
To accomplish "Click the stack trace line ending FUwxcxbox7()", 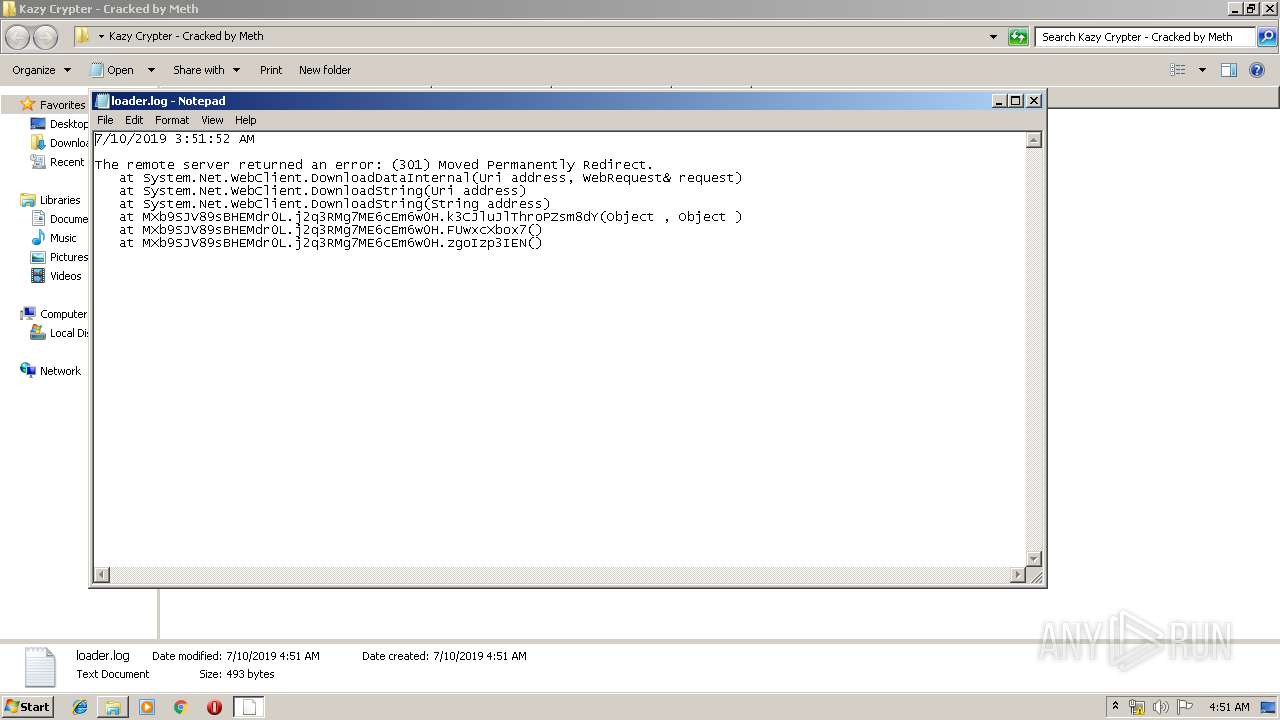I will tap(331, 230).
